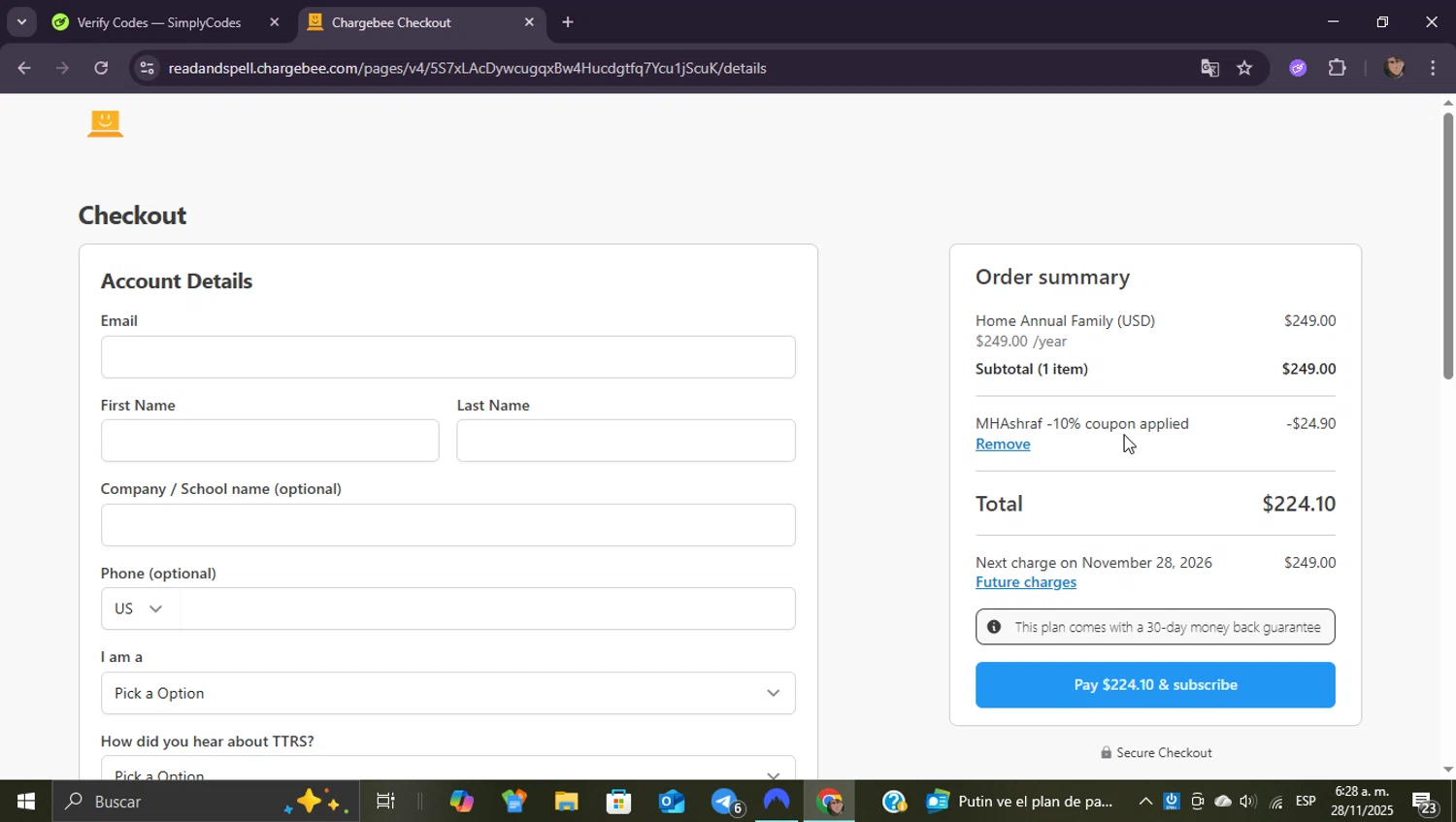Open the 'Putin ve el plan' news item
The image size is (1456, 822).
(1020, 802)
